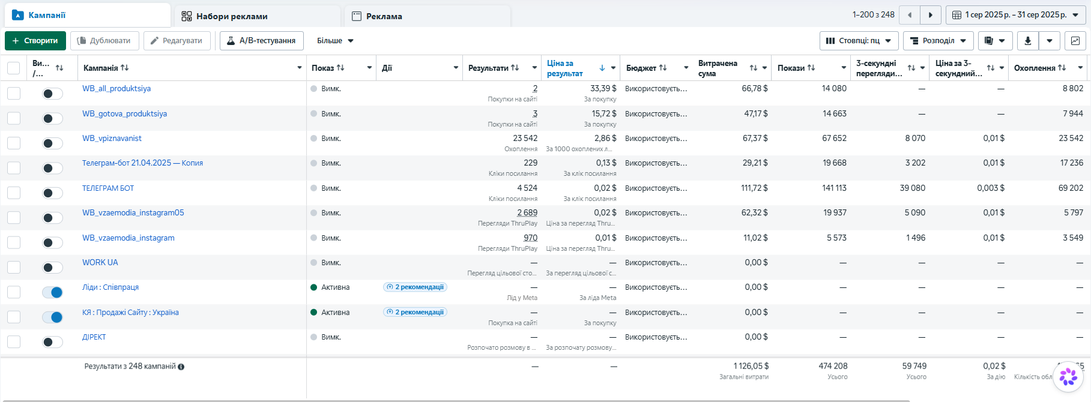Switch to the Реклама tab
The height and width of the screenshot is (402, 1091).
coord(426,15)
